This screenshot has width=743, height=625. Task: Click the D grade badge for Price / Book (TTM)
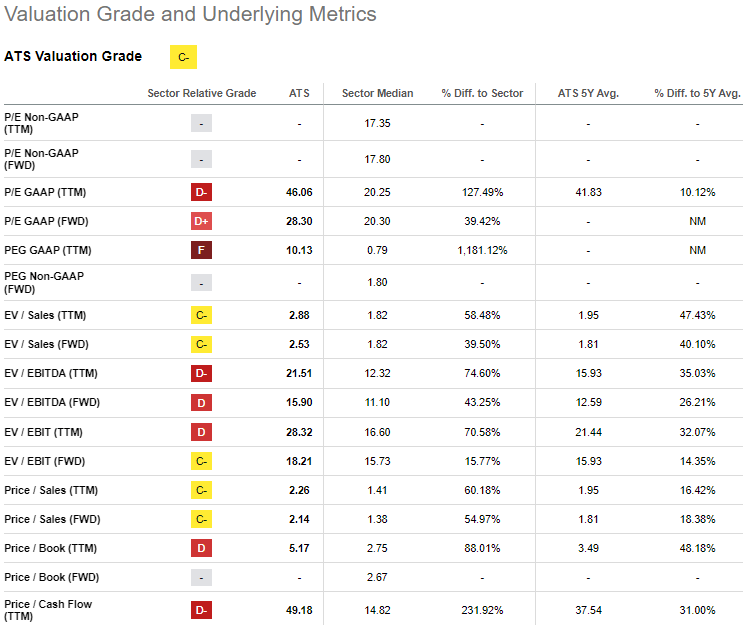coord(202,547)
